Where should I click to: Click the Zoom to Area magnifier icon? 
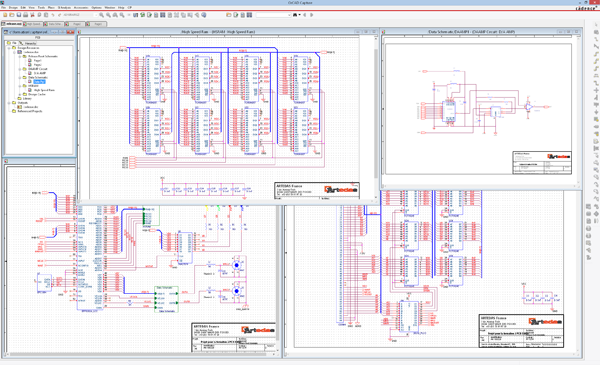[x=115, y=15]
